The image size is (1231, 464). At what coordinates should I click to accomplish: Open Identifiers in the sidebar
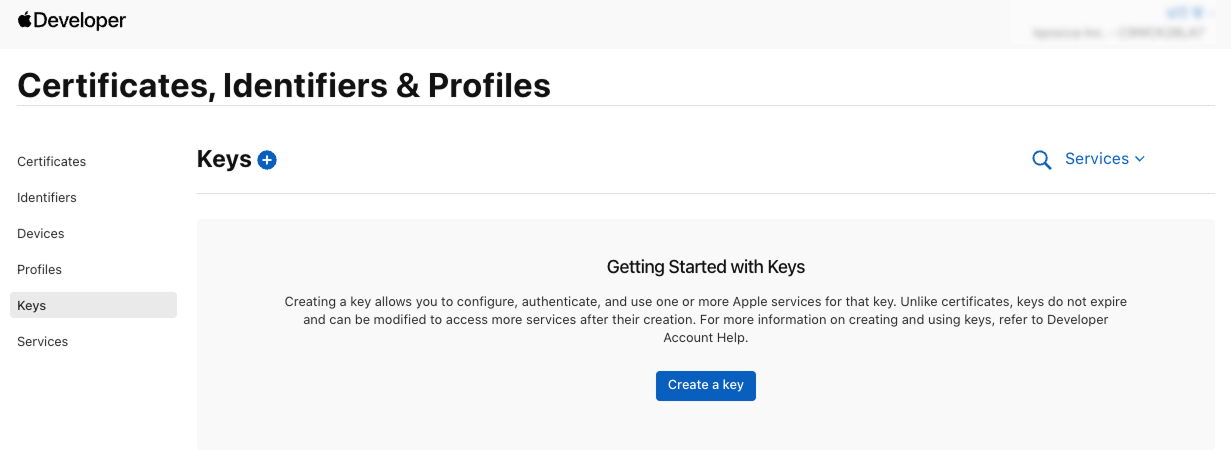pyautogui.click(x=47, y=198)
